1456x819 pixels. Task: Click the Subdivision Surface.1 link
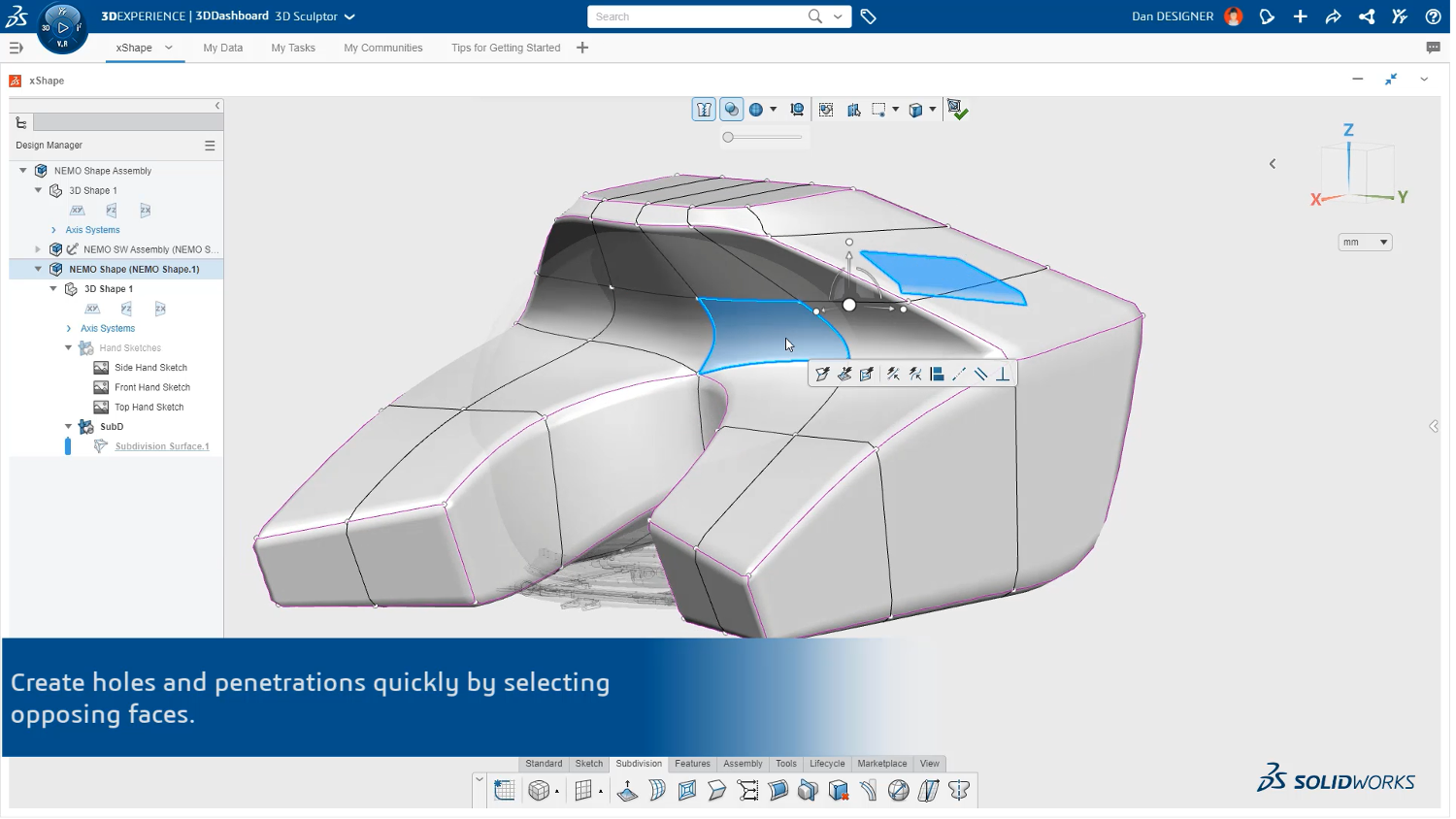tap(162, 447)
